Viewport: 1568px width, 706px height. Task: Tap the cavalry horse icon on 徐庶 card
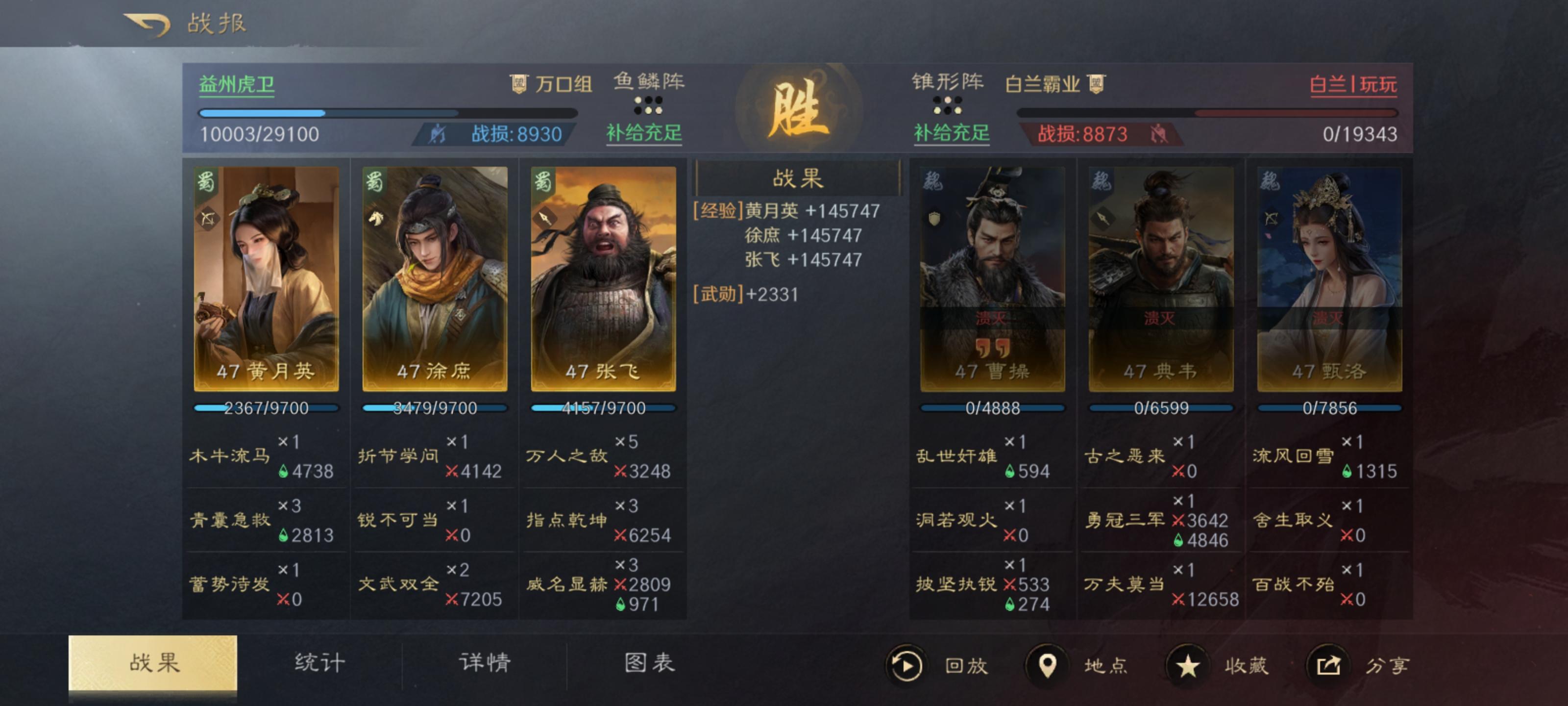[375, 218]
